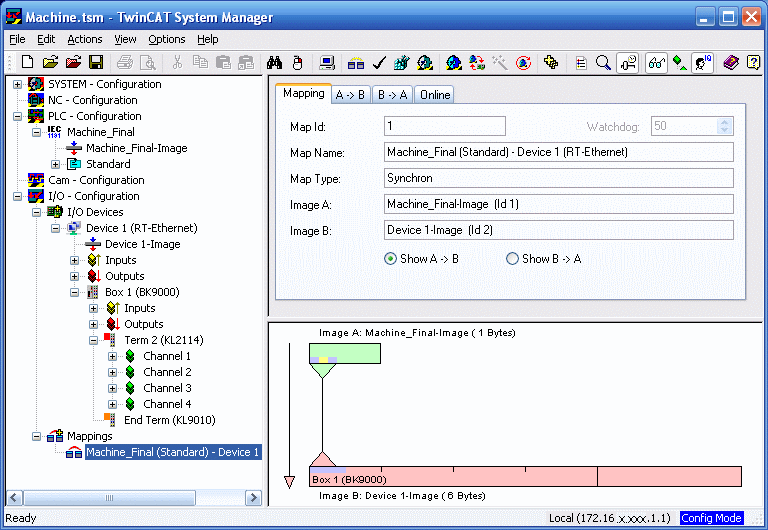The image size is (768, 530).
Task: Open the Options menu
Action: [167, 39]
